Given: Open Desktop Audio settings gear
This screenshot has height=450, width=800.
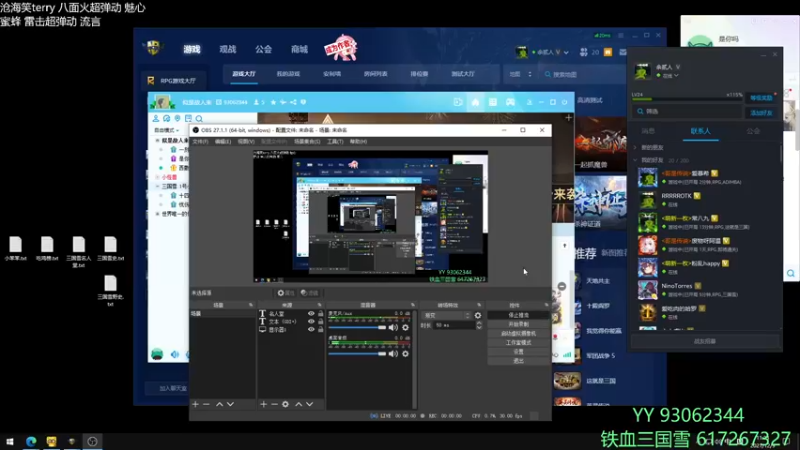Looking at the screenshot, I should (405, 354).
